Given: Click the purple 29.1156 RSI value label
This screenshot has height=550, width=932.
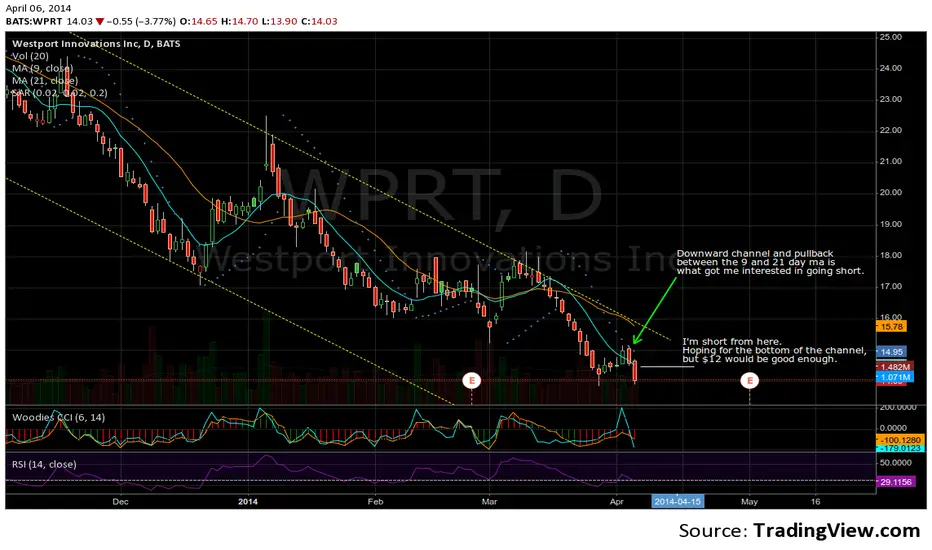Looking at the screenshot, I should [x=896, y=482].
